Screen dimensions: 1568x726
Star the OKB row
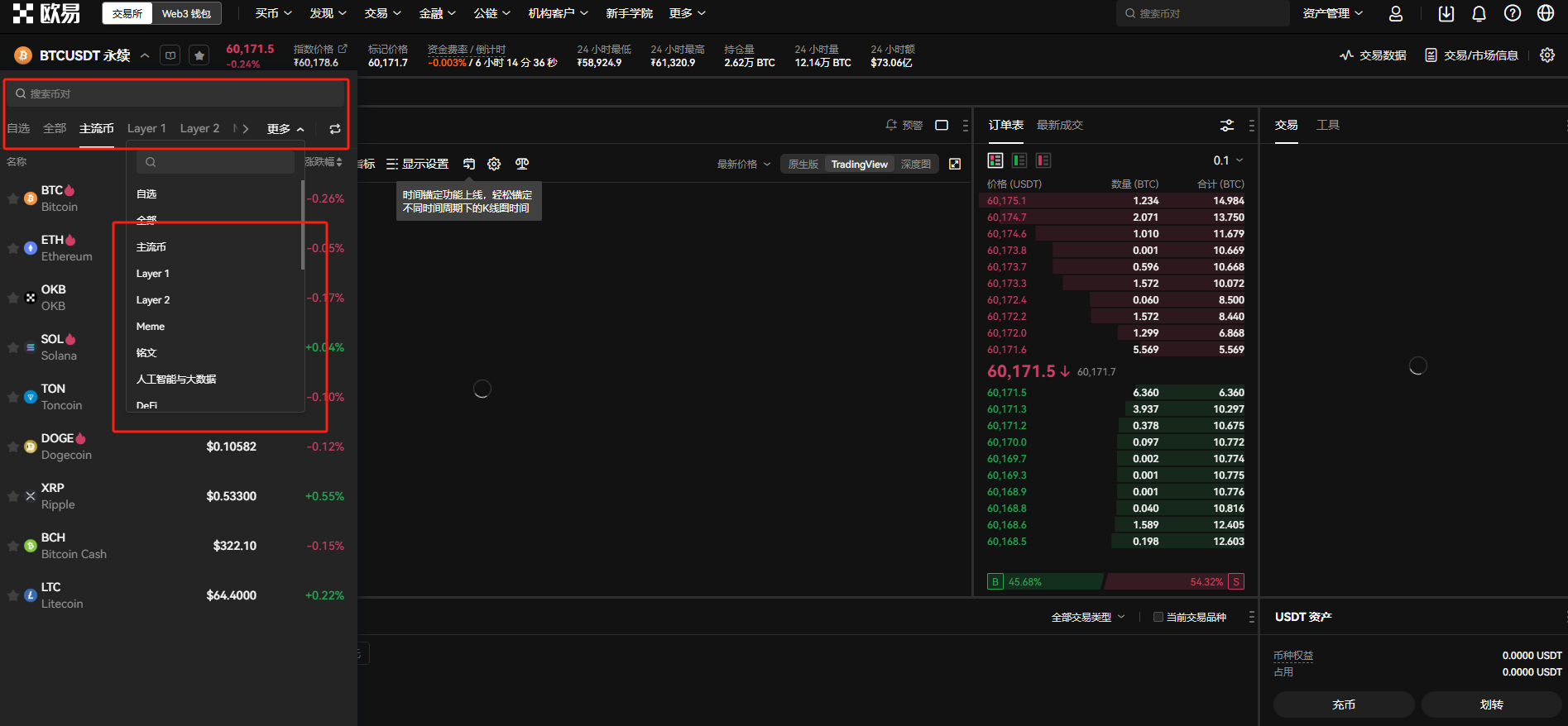tap(13, 298)
